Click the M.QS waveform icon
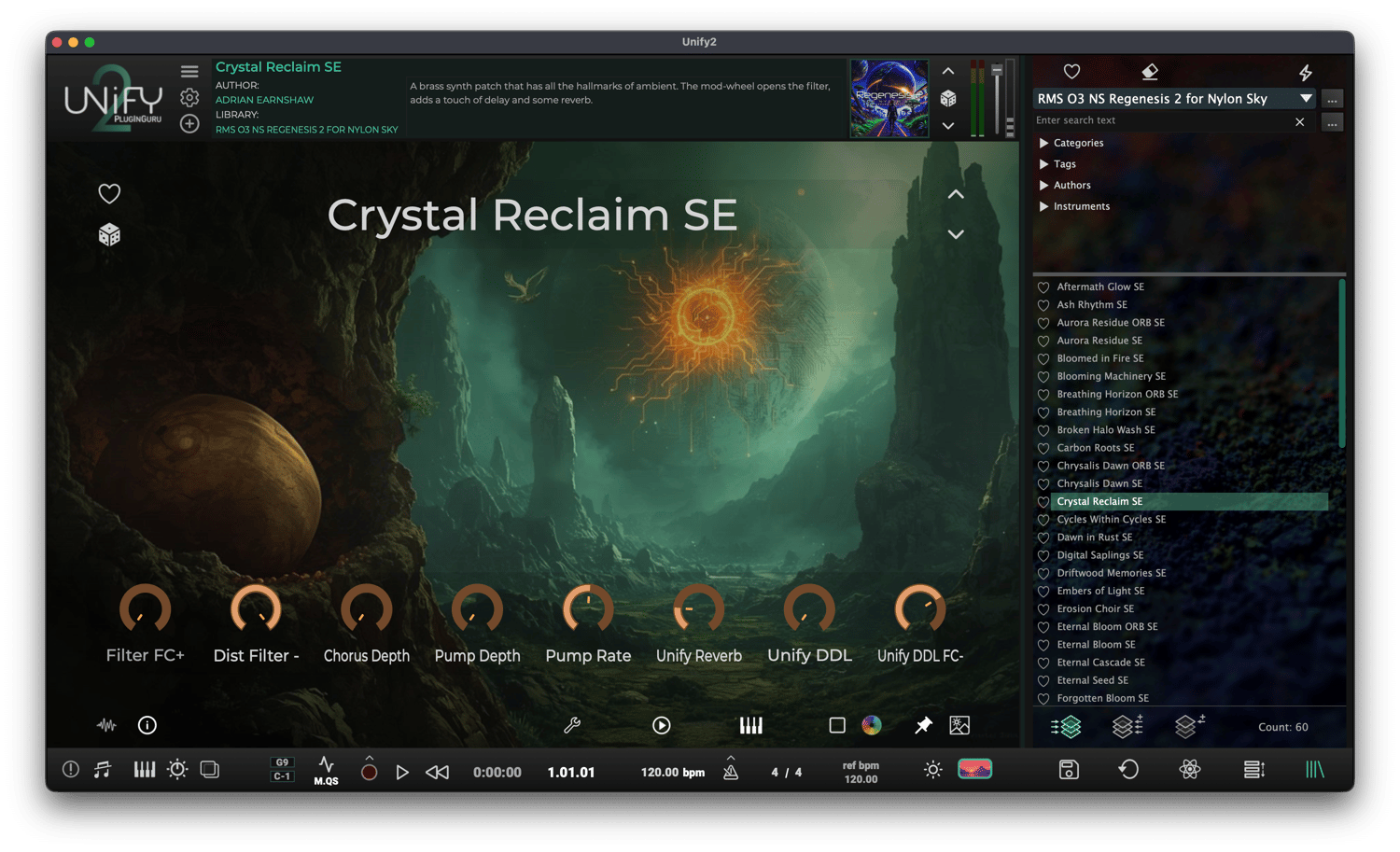This screenshot has height=852, width=1400. click(326, 771)
